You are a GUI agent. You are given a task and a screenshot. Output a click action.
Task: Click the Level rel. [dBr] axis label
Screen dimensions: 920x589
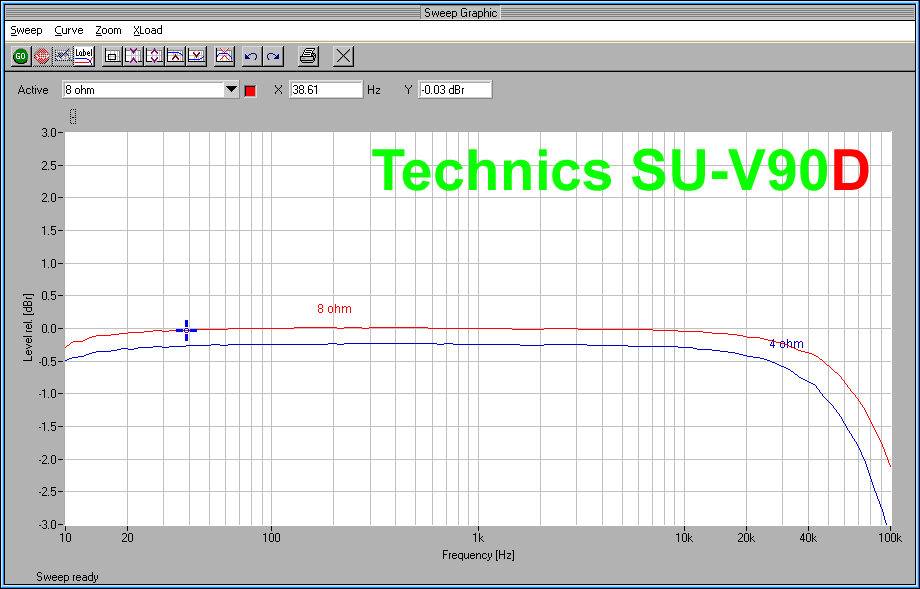click(28, 329)
